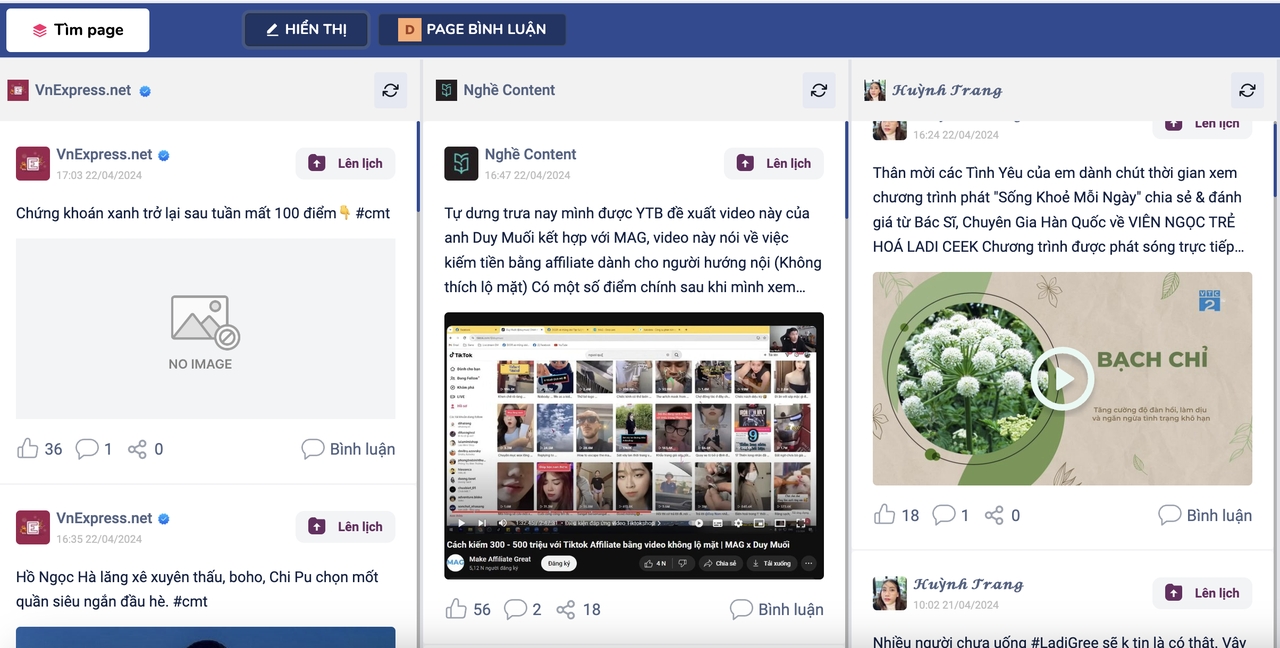Switch to the HIỂN THỊ tab

(x=306, y=30)
